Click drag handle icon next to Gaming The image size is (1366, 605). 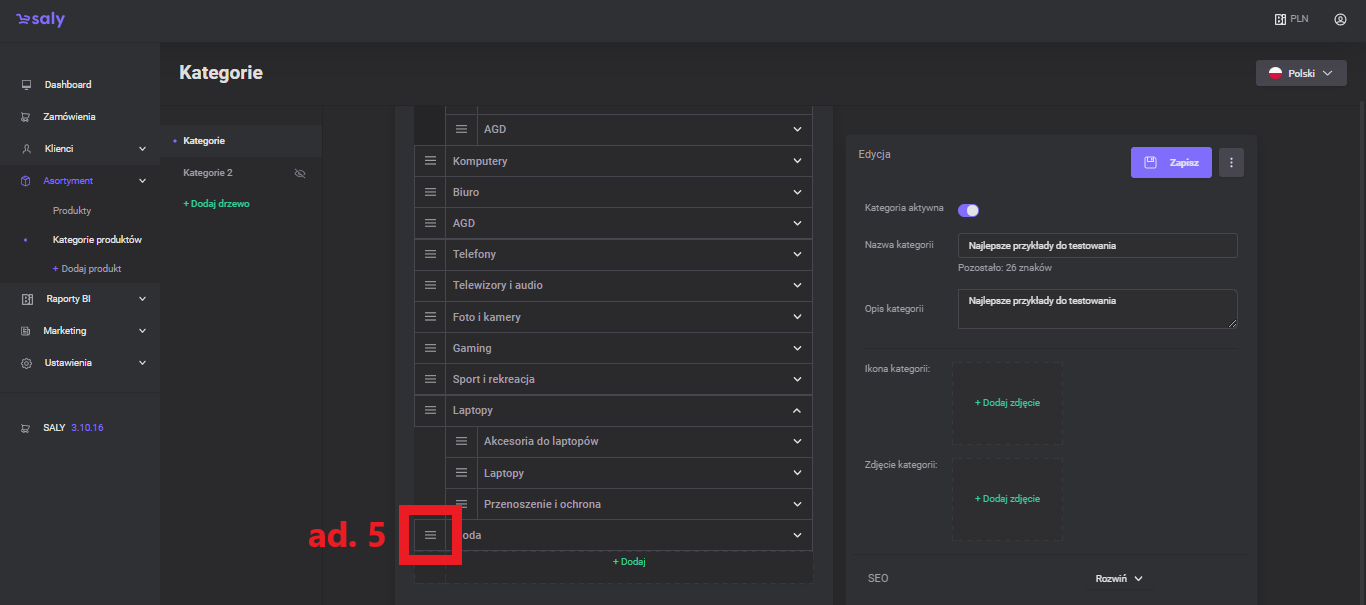(x=430, y=348)
